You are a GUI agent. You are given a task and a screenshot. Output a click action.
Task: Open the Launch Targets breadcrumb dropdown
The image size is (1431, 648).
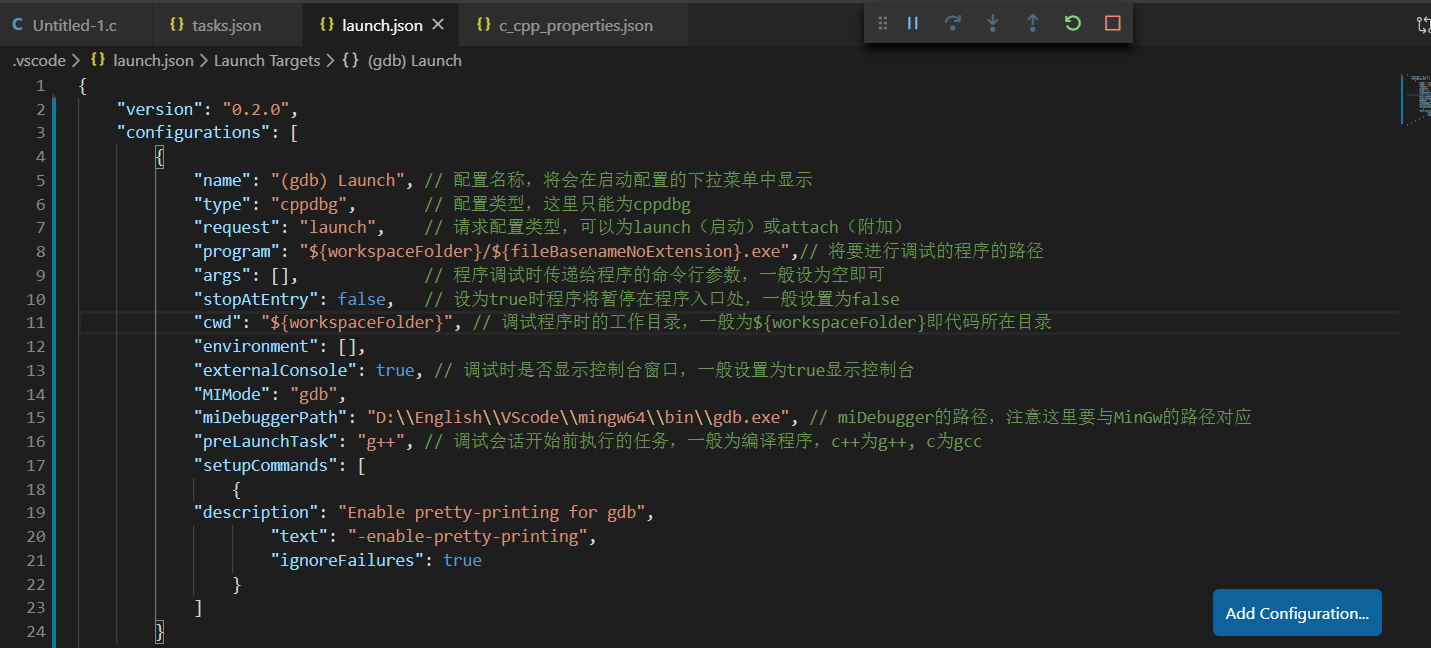pos(267,60)
